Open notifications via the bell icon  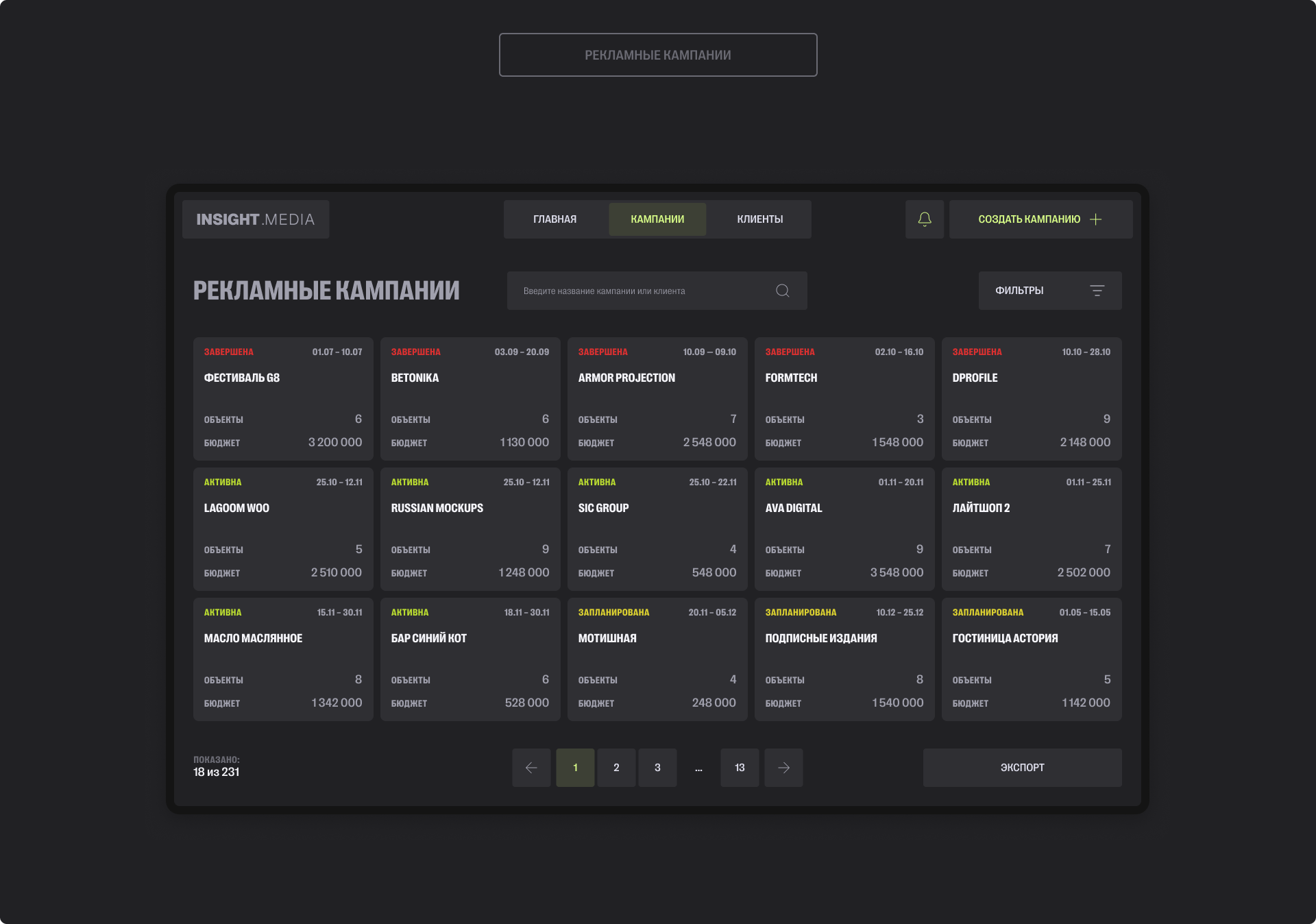pos(925,219)
